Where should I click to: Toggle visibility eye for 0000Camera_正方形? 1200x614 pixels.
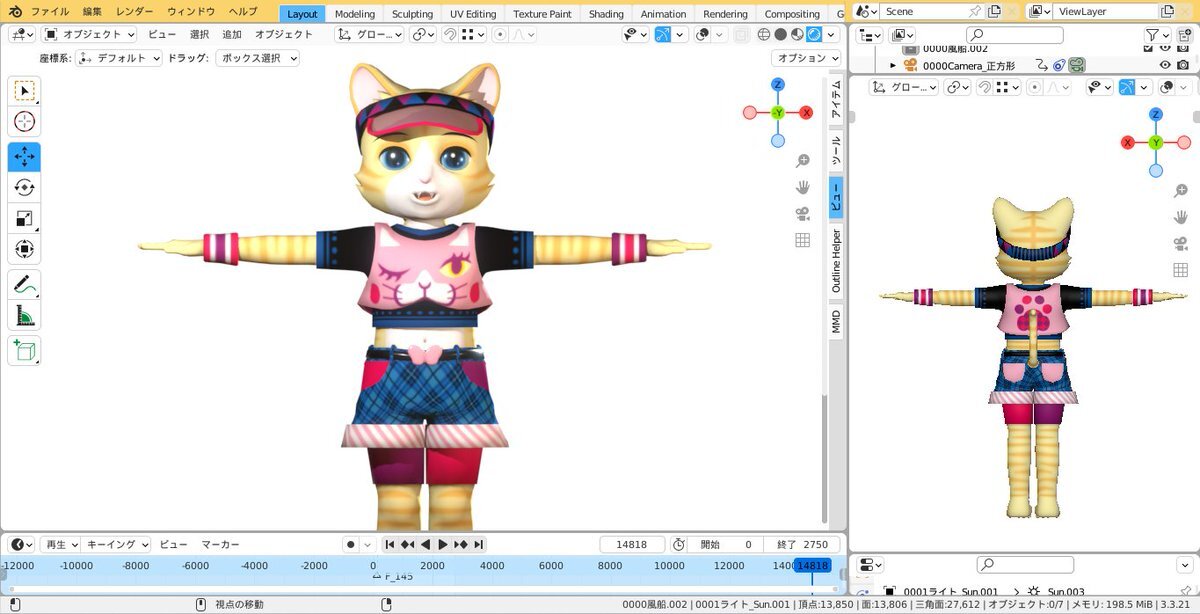(x=1165, y=65)
